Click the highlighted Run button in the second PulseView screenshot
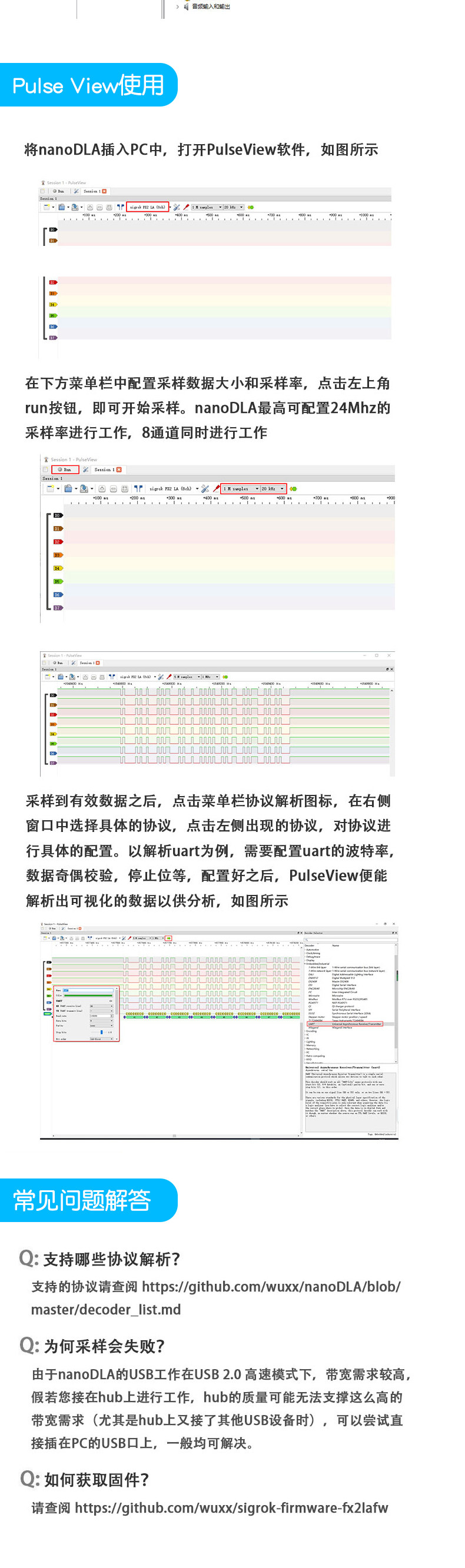 [x=67, y=470]
